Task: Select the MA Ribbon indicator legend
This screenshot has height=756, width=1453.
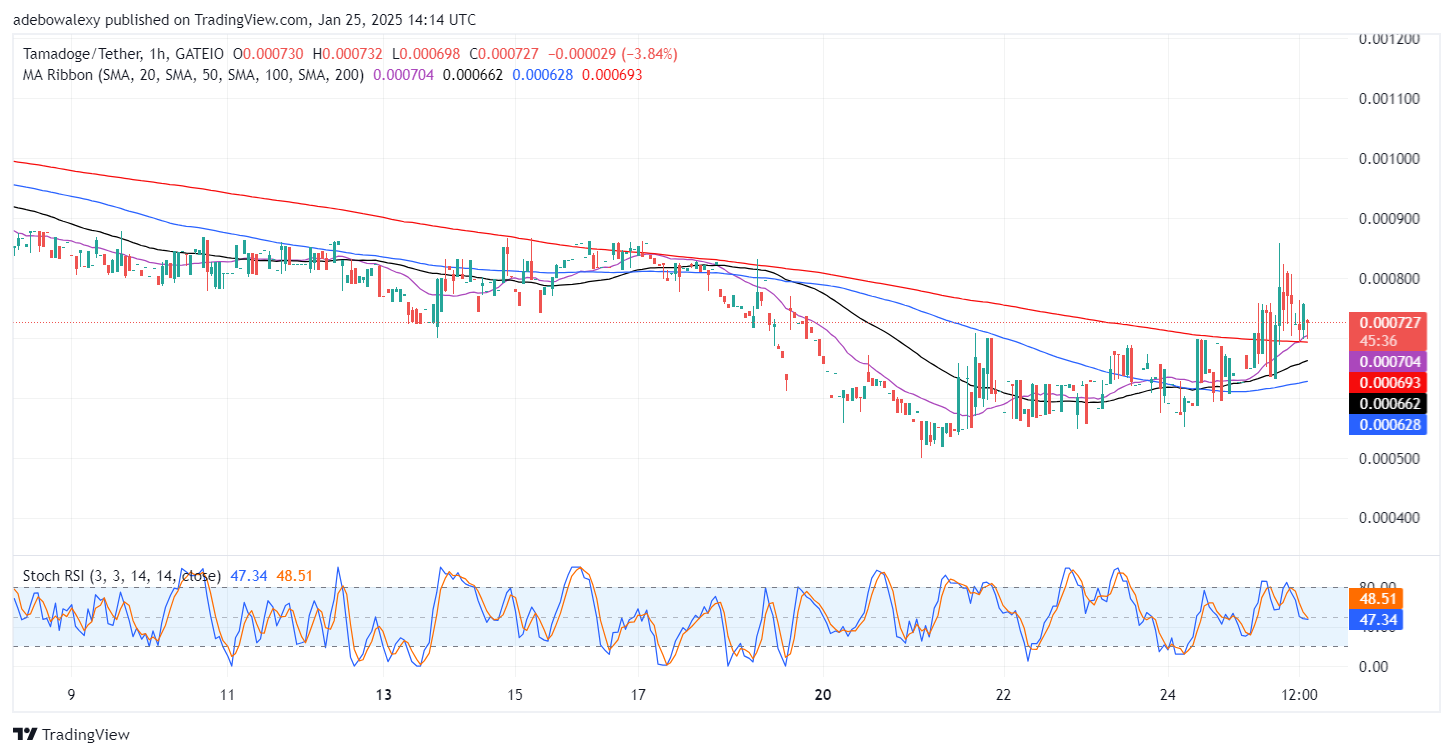Action: click(195, 74)
